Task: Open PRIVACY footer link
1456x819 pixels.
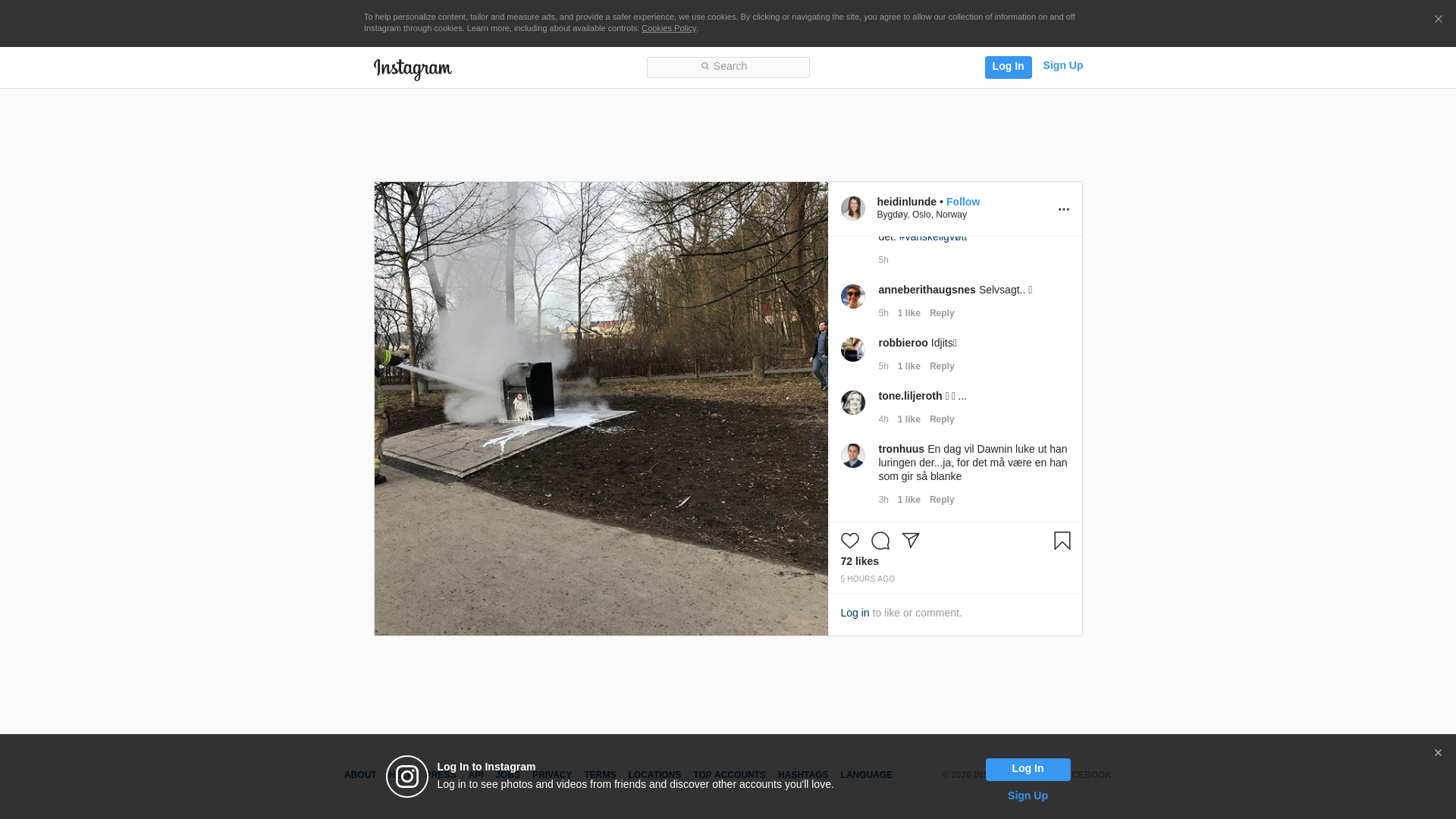Action: 552,775
